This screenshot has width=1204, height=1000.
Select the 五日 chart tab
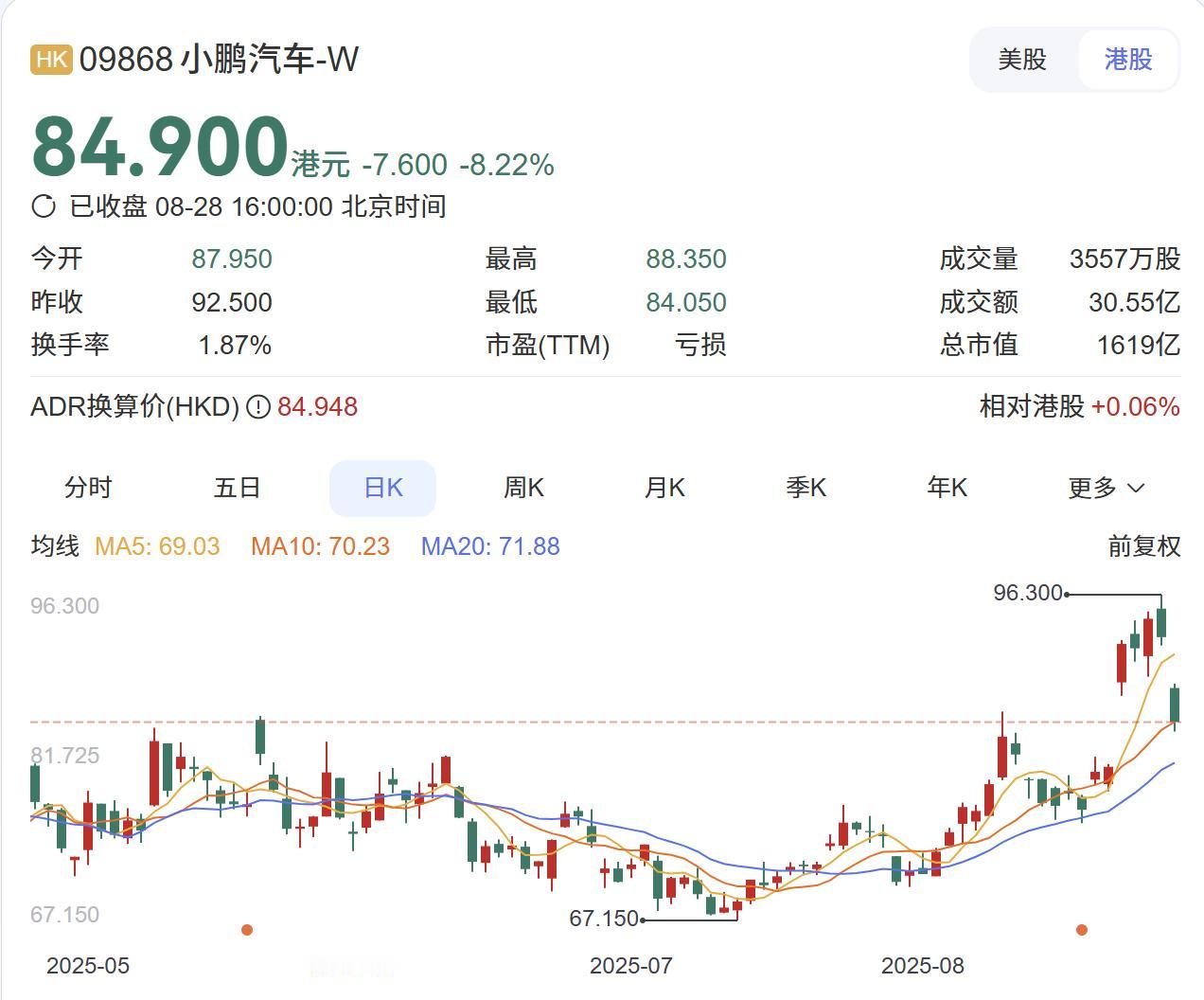[237, 488]
